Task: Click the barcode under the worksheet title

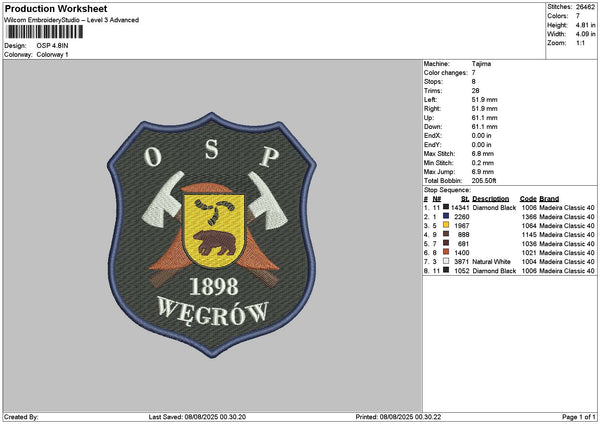Action: (45, 32)
